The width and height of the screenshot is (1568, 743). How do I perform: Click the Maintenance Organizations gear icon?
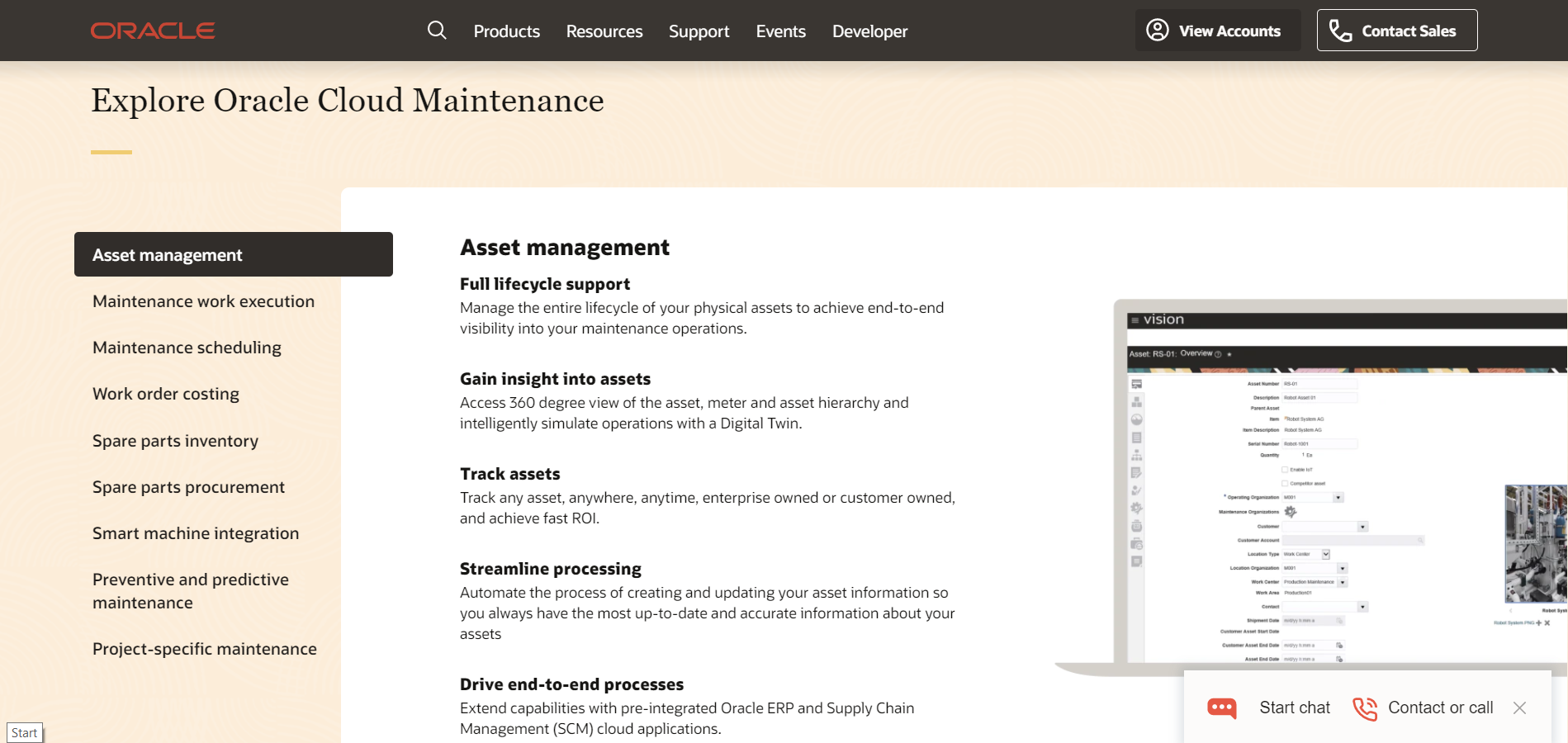pos(1291,512)
